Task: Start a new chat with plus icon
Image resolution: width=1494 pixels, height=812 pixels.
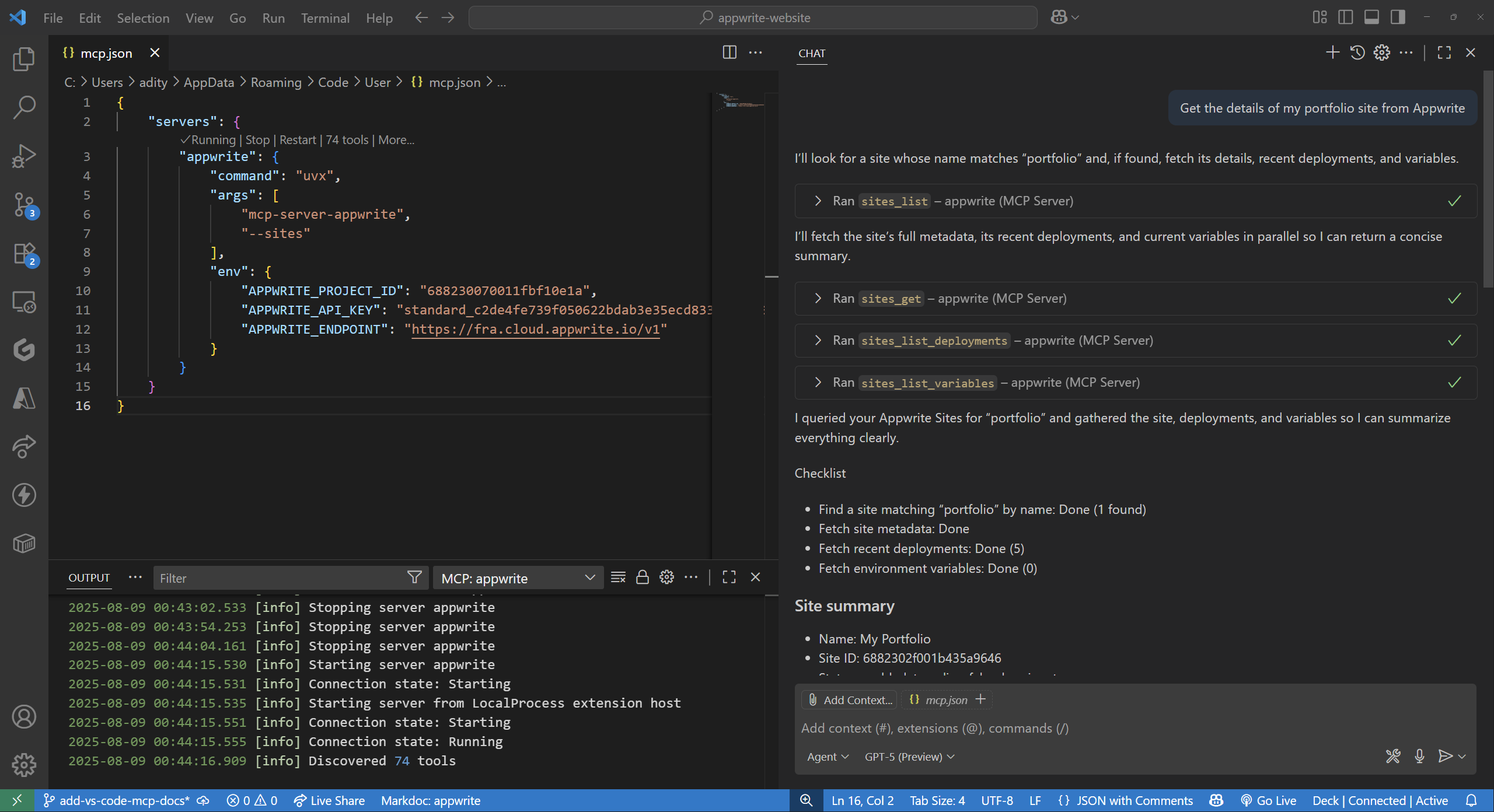Action: (x=1332, y=52)
